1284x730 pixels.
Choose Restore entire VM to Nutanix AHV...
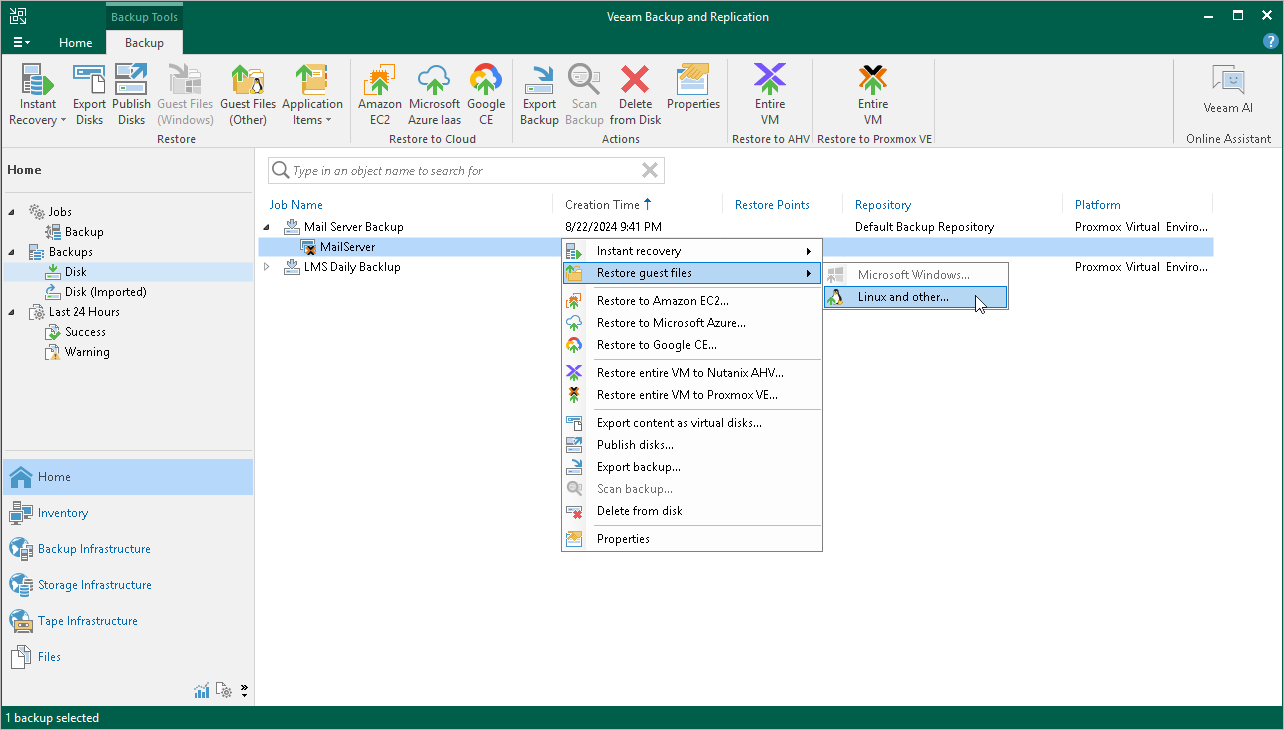click(691, 373)
